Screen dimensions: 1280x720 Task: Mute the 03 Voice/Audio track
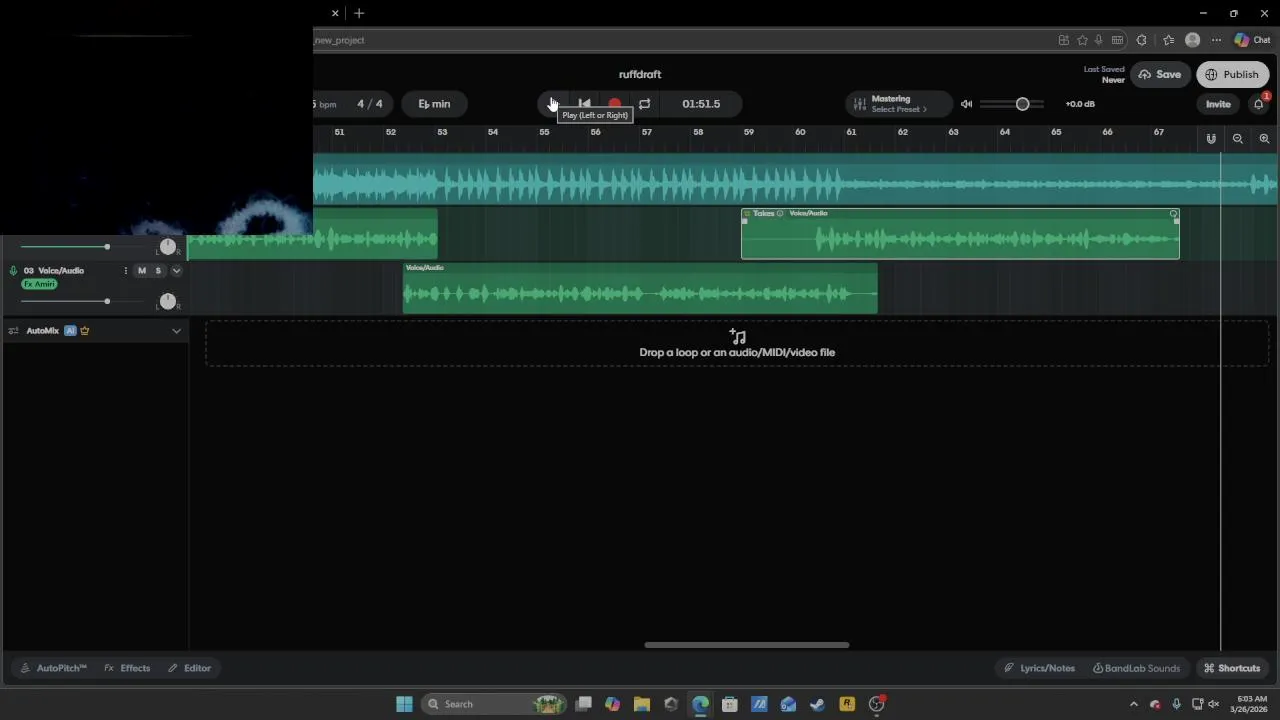pyautogui.click(x=142, y=271)
